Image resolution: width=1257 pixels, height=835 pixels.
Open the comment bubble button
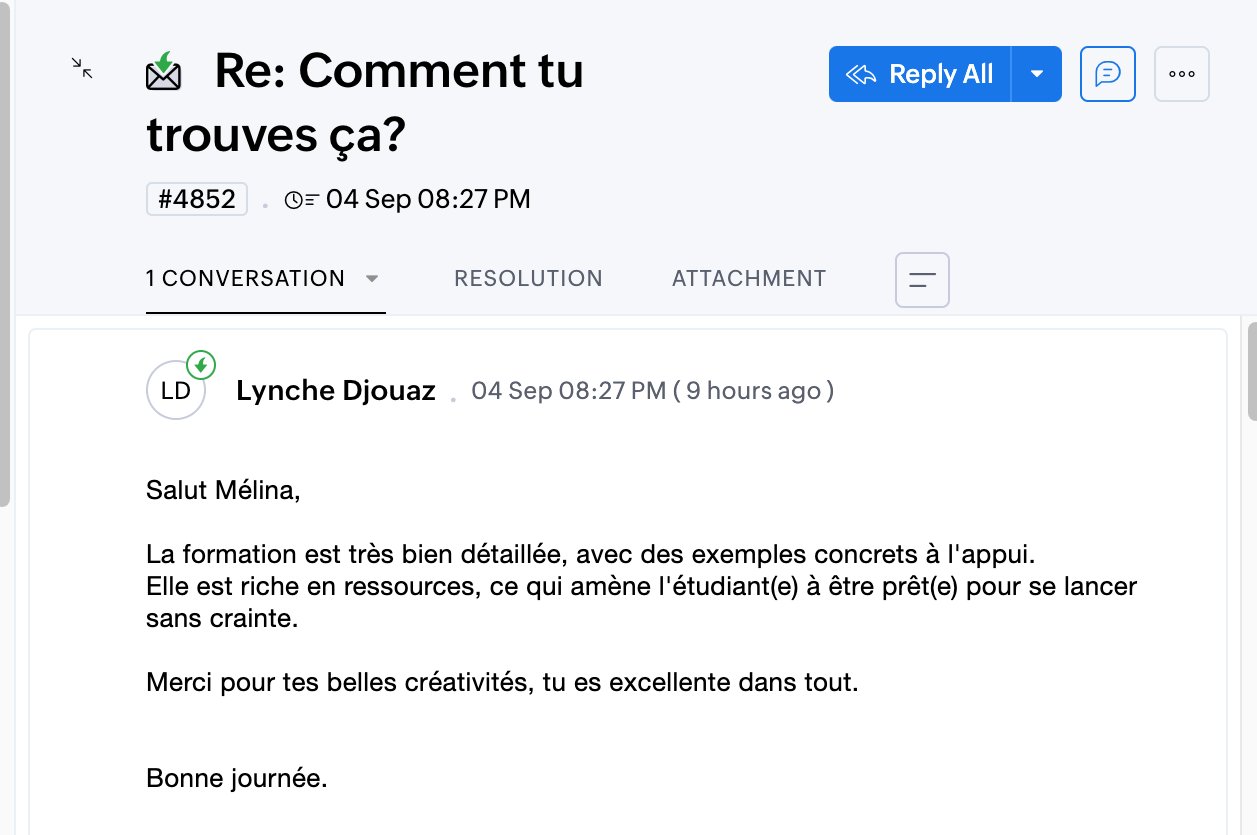click(x=1107, y=74)
